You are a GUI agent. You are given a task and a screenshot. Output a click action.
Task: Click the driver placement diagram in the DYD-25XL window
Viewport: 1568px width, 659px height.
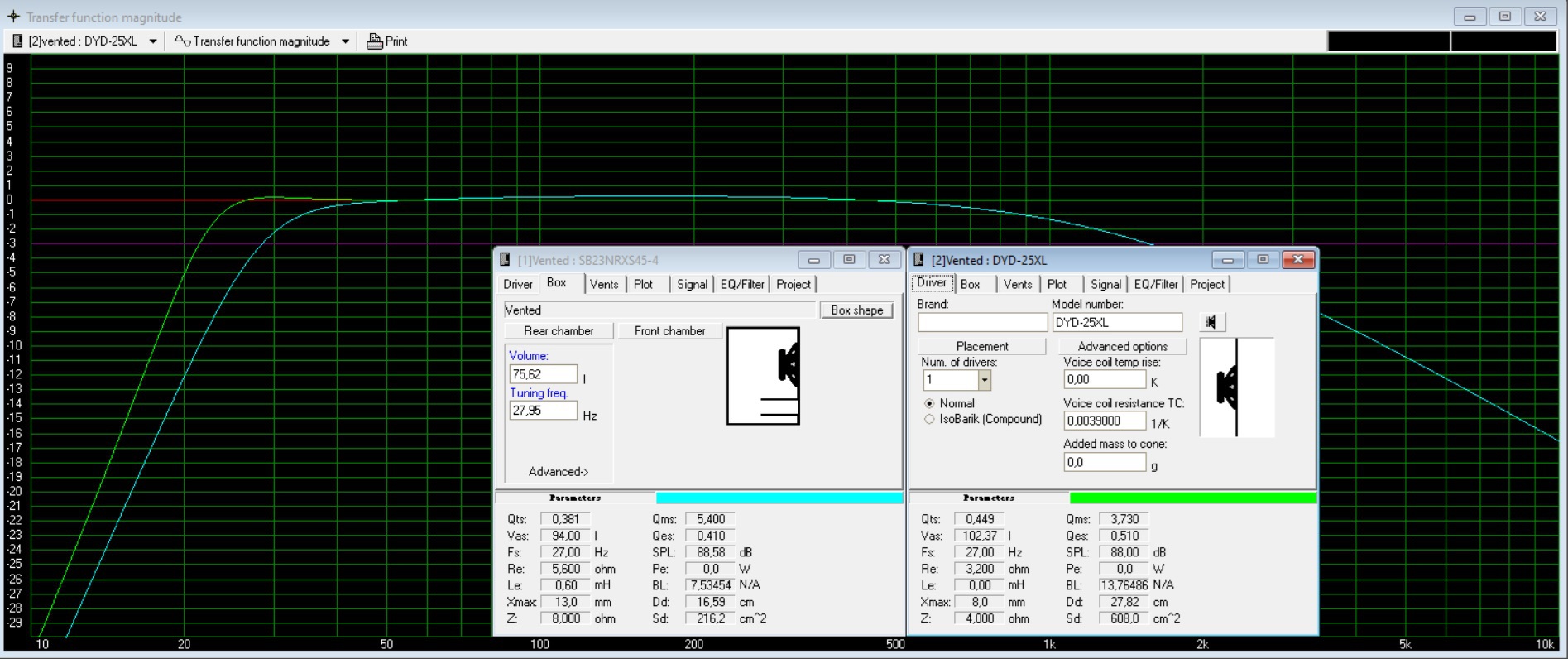(x=1236, y=387)
